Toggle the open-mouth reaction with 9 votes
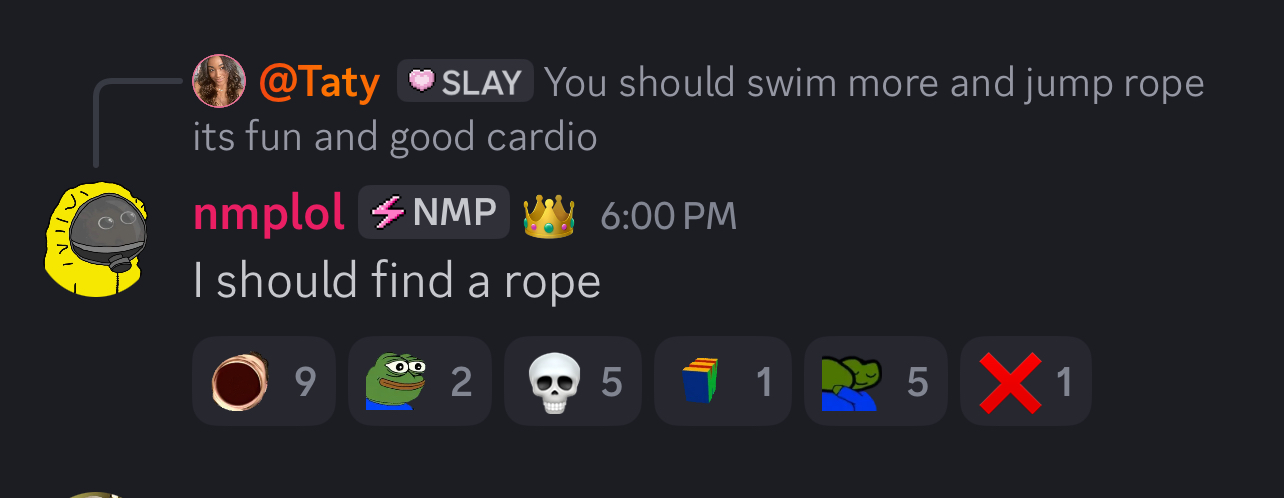This screenshot has width=1284, height=498. pos(264,381)
